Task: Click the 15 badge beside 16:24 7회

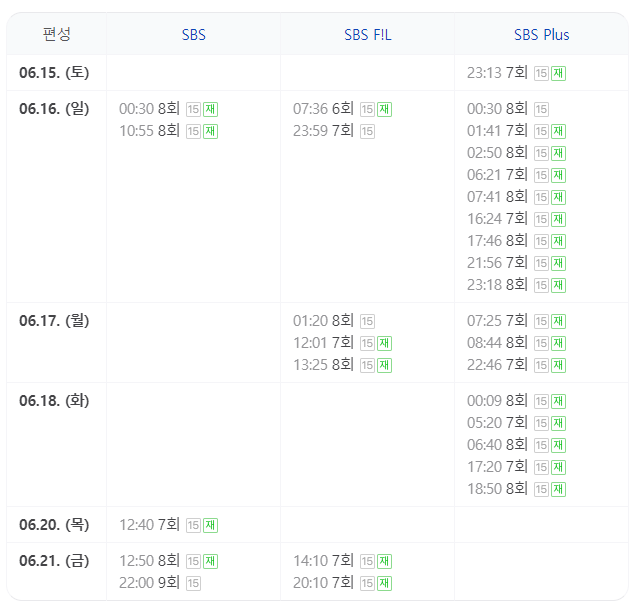Action: (x=541, y=220)
